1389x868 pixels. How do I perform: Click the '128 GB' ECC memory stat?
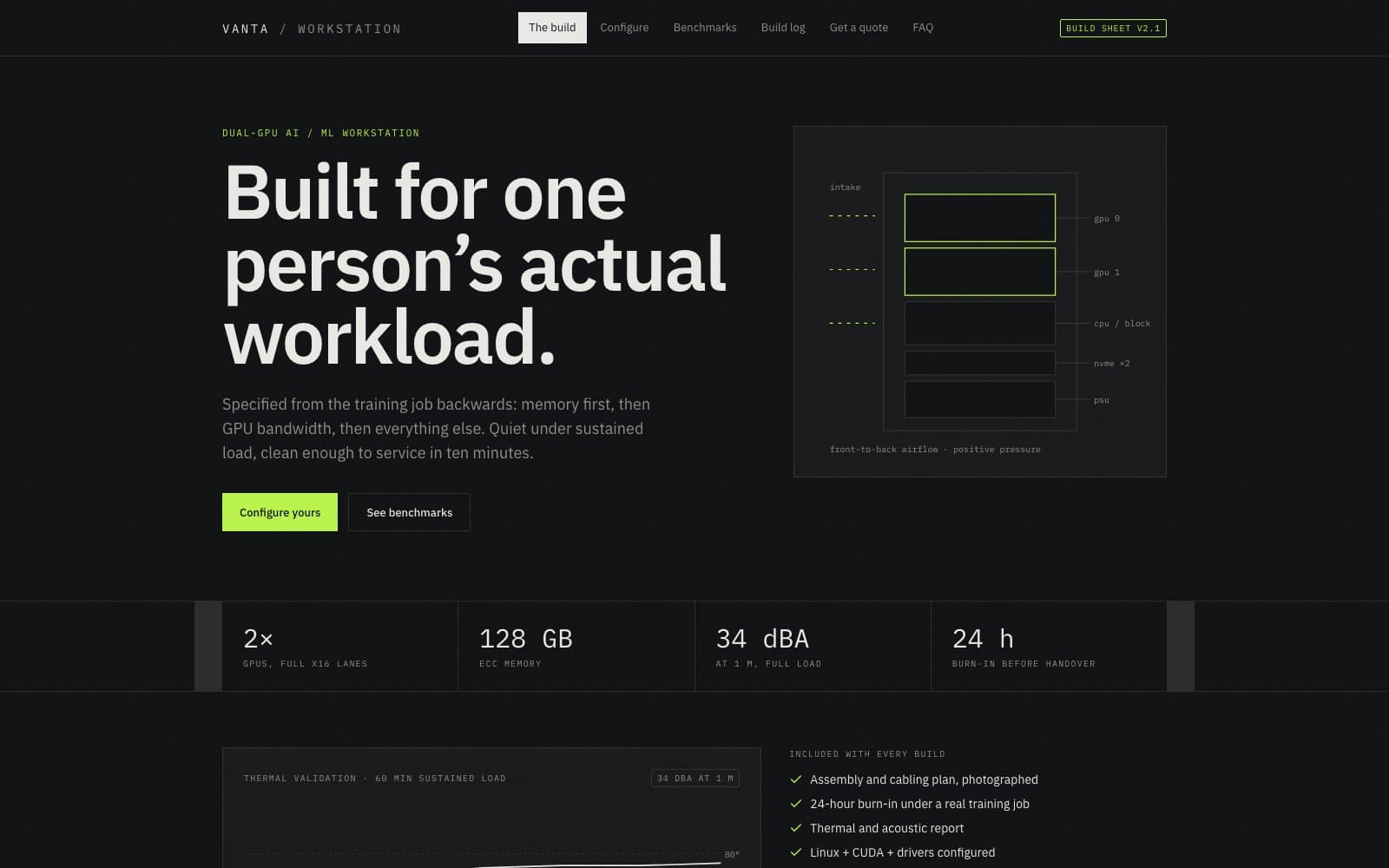pos(576,647)
